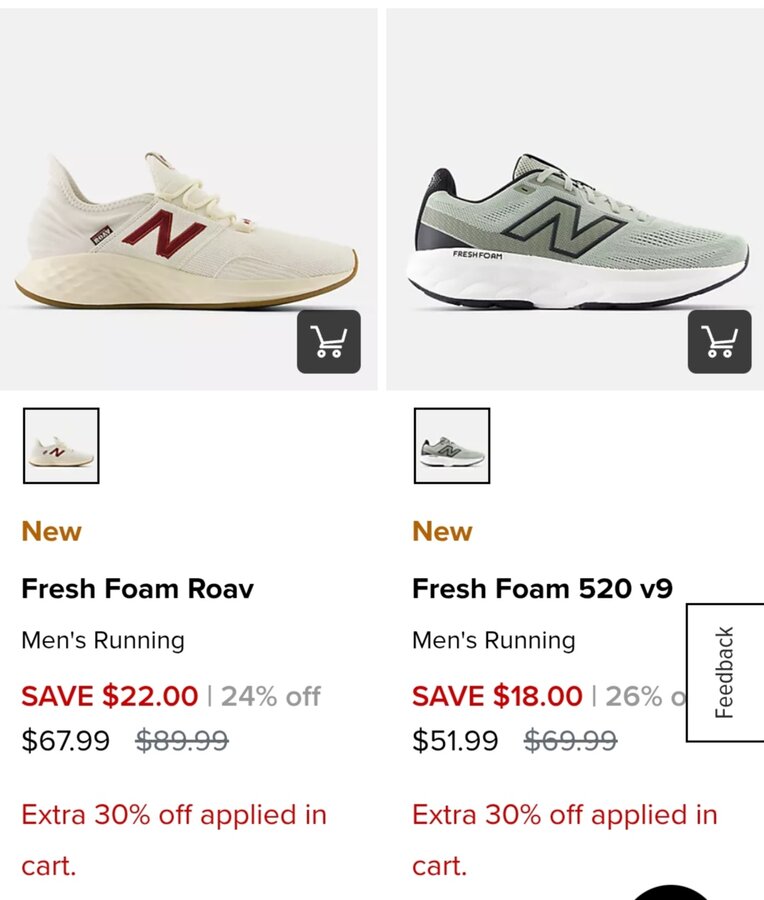Click the $51.99 sale price
764x900 pixels.
pos(456,741)
